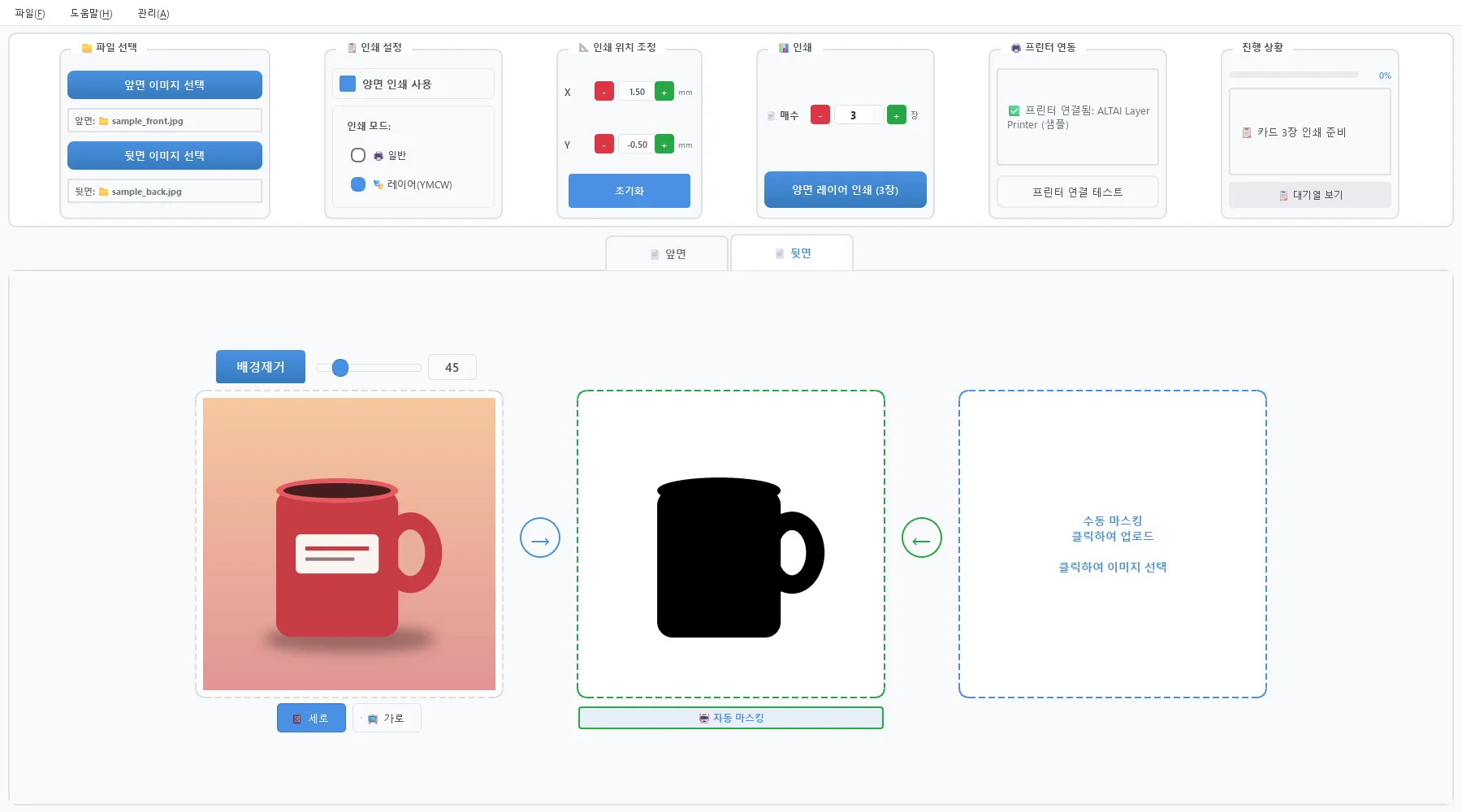
Task: Click the printer connected status text
Action: point(1079,118)
